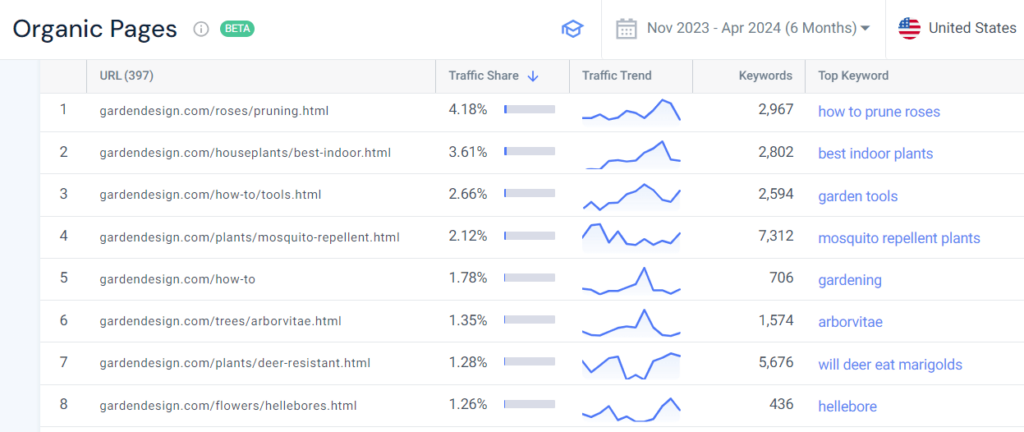Click the "mosquito repellent plants" keyword link
The width and height of the screenshot is (1024, 432).
point(898,238)
